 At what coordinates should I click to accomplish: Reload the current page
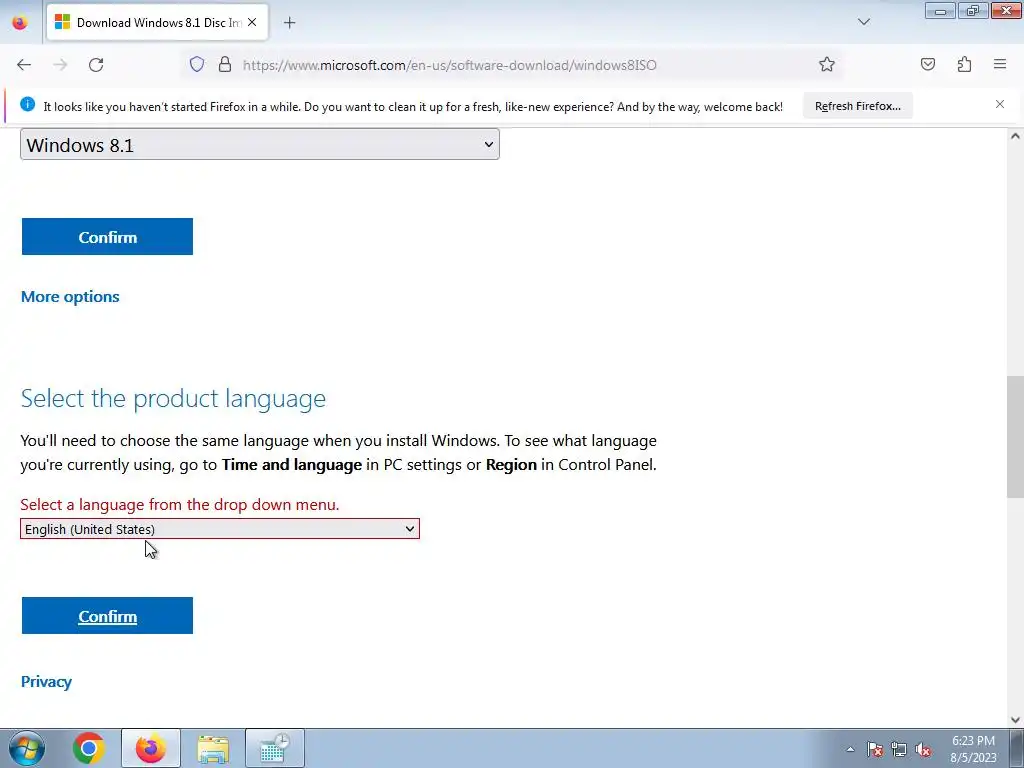[x=96, y=65]
